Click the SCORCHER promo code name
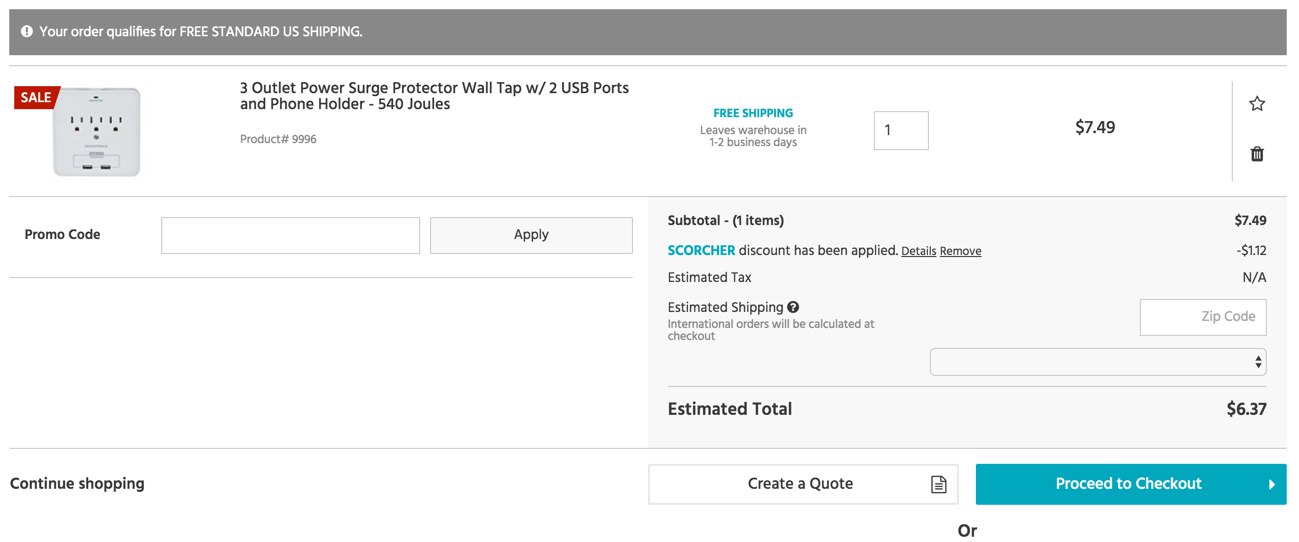1299x542 pixels. (x=701, y=251)
